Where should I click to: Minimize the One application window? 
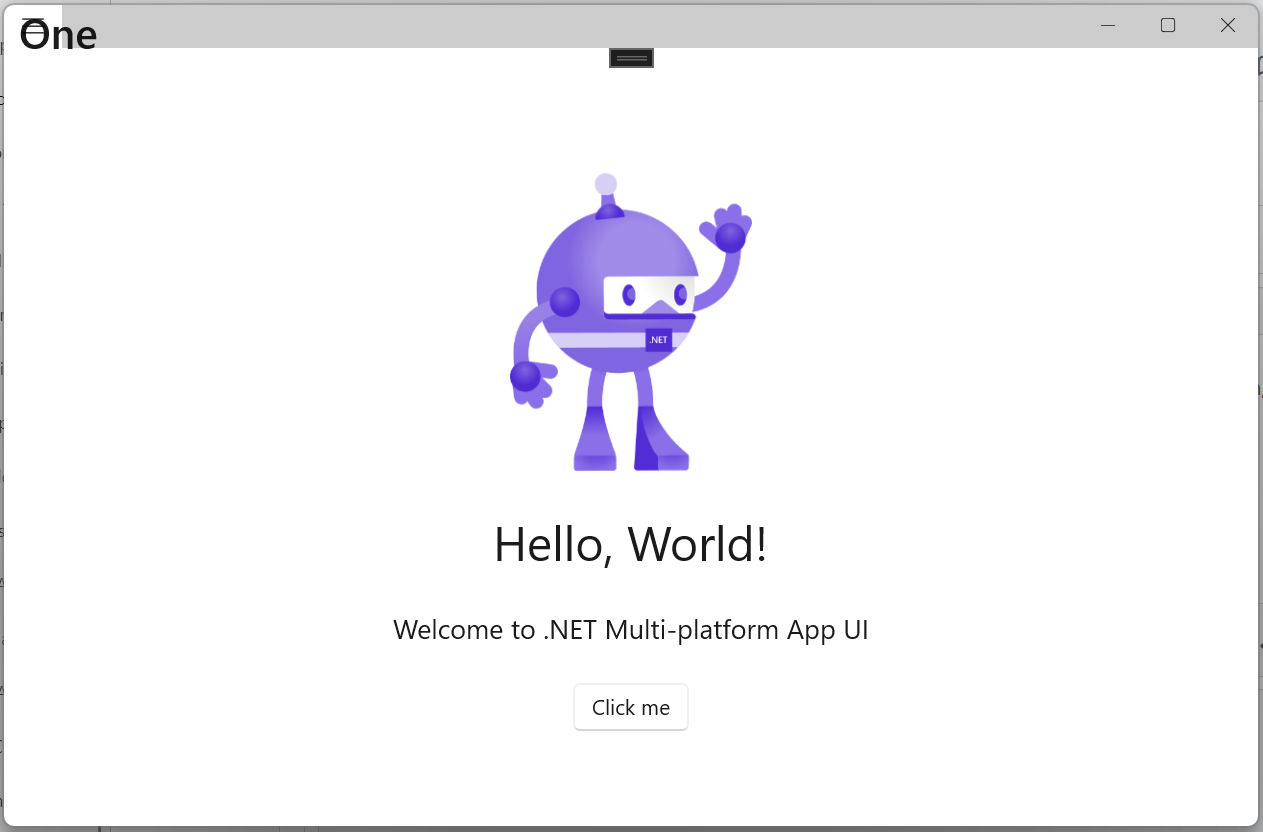coord(1107,24)
